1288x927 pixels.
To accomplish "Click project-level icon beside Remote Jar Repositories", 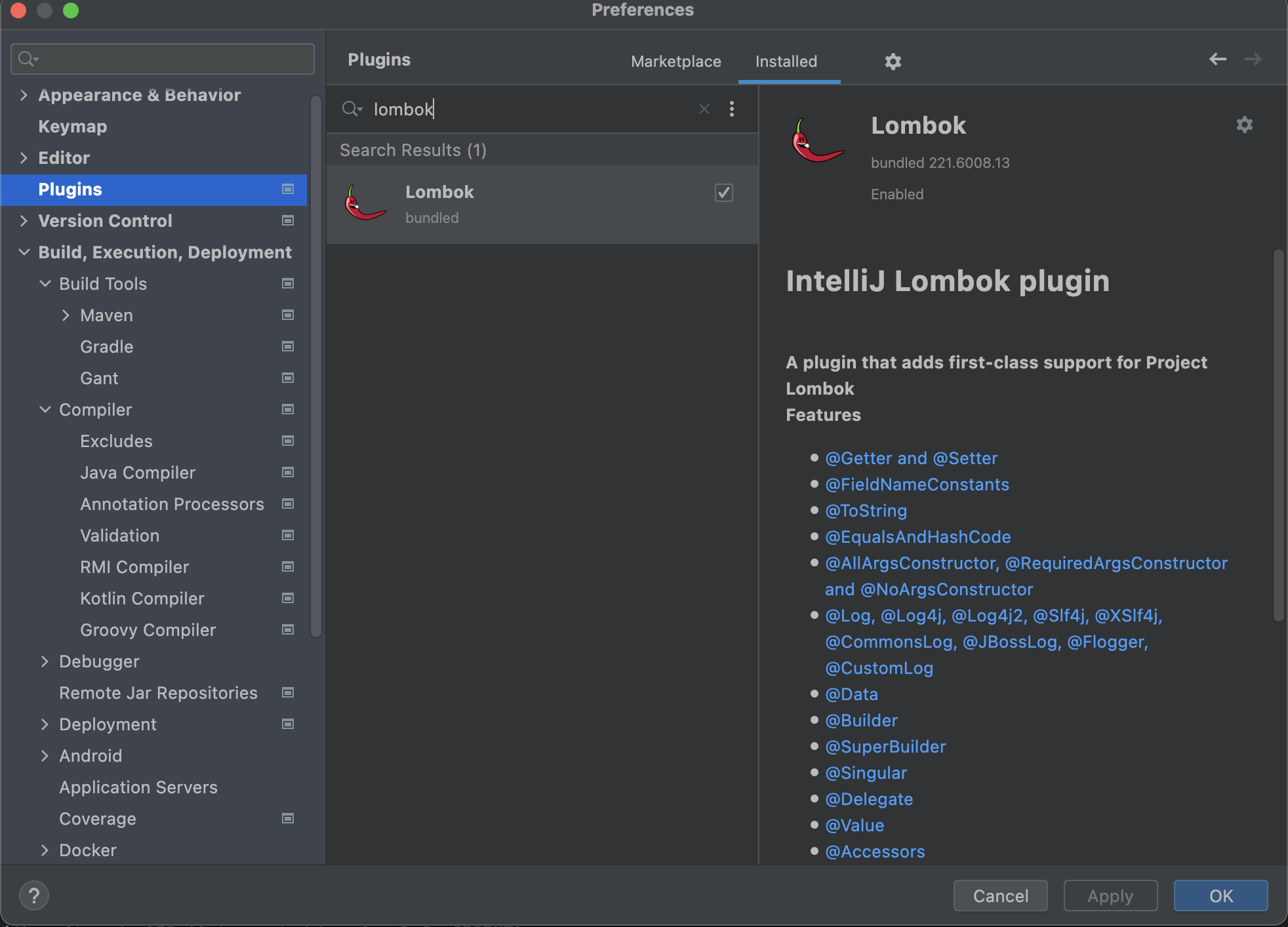I will pos(287,693).
